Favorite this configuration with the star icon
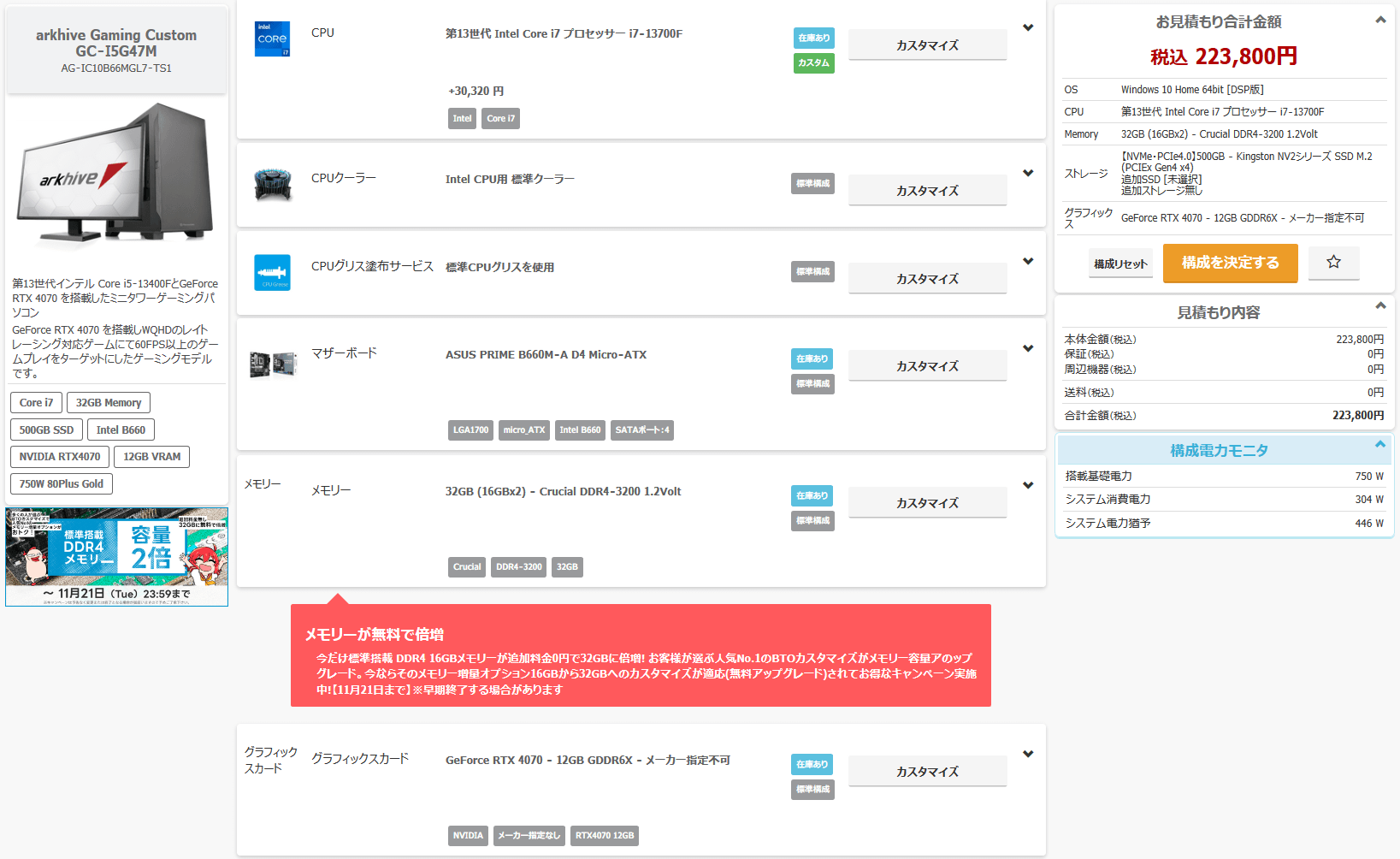 (1333, 262)
